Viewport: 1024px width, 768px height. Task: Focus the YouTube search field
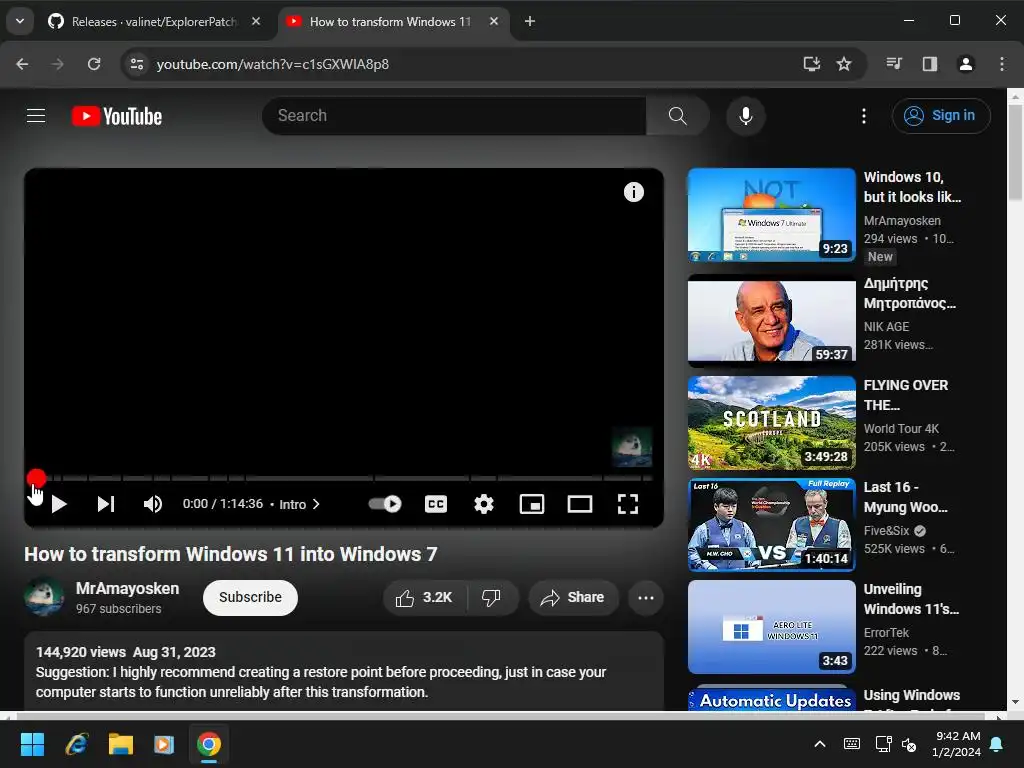tap(454, 116)
